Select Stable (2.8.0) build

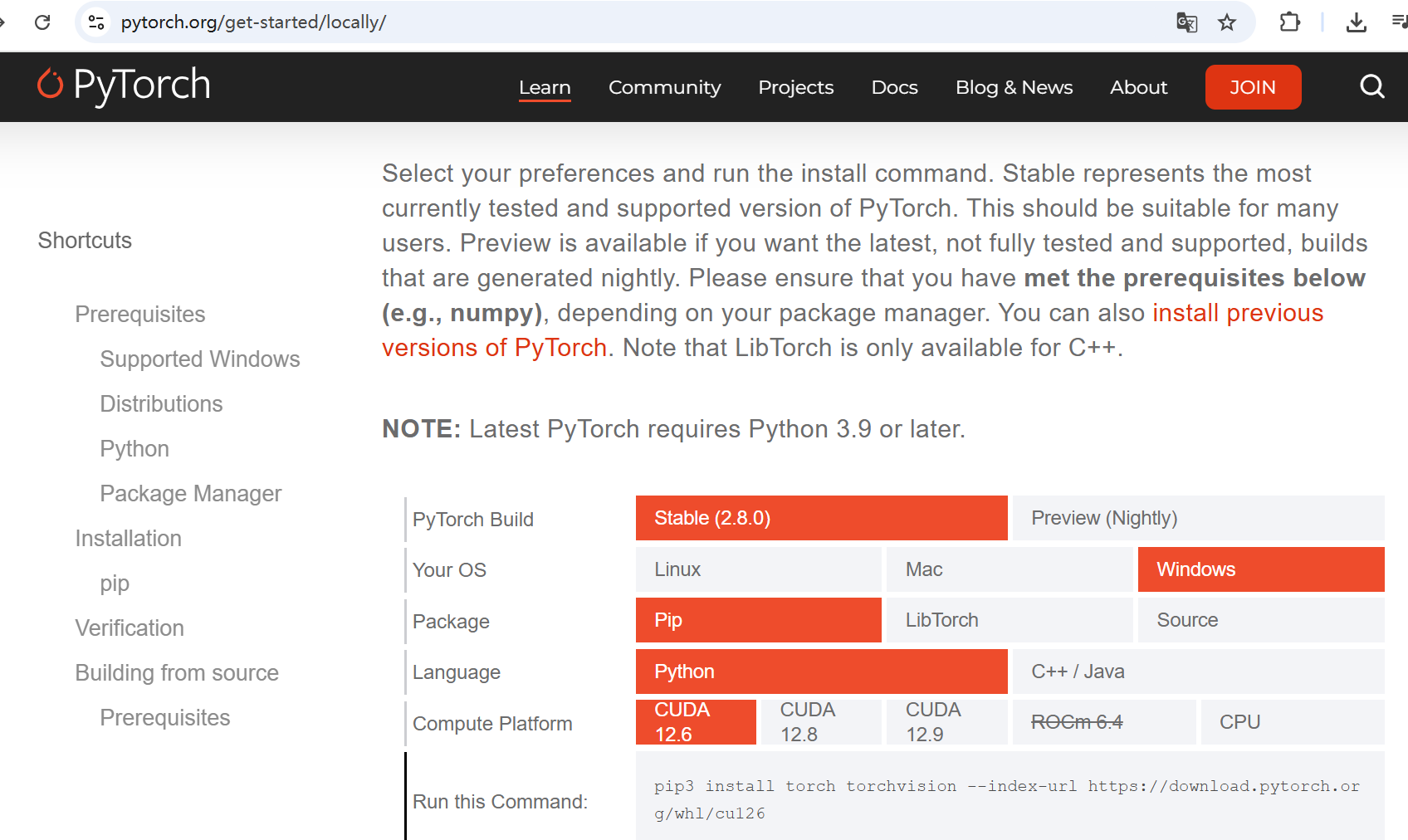tap(822, 518)
